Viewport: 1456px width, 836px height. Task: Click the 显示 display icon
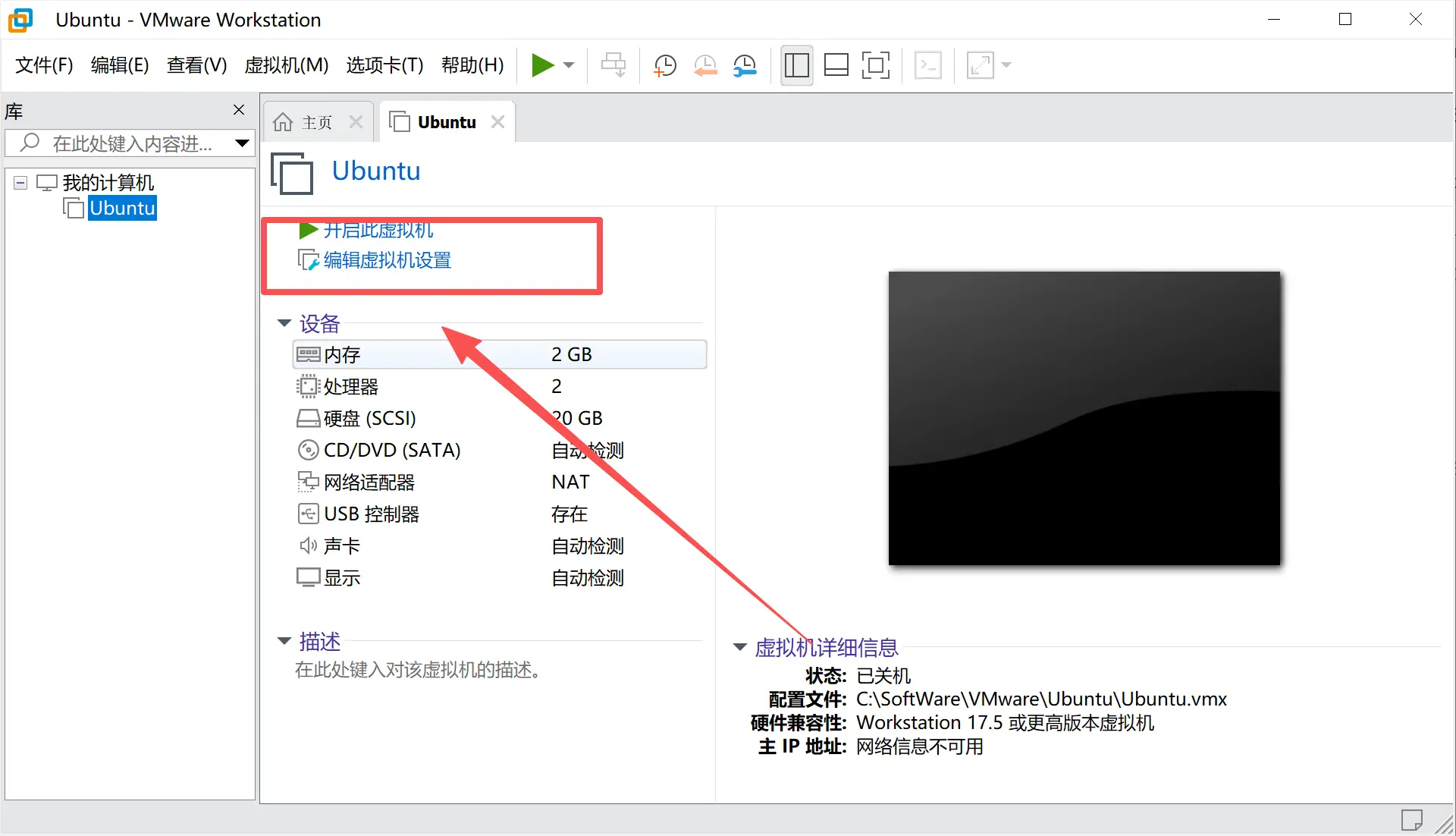[x=308, y=577]
